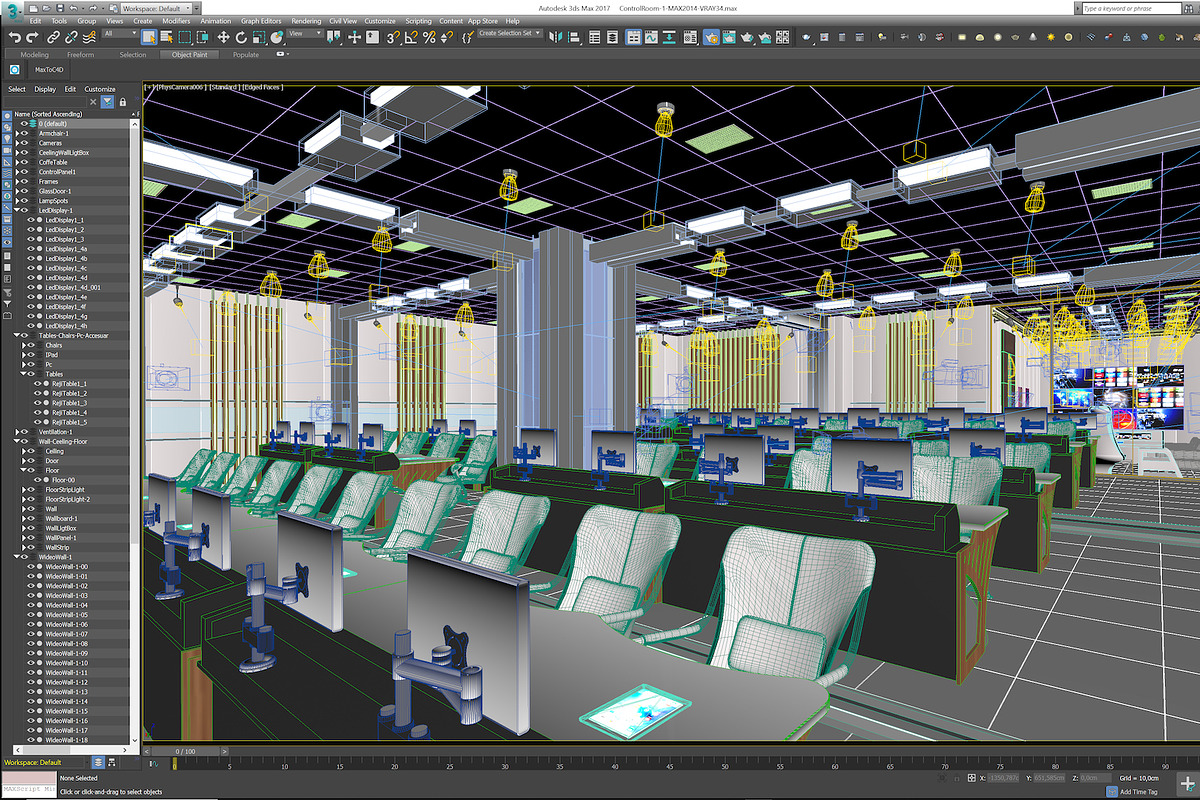1200x800 pixels.
Task: Switch to the Freeform ribbon tab
Action: (x=81, y=55)
